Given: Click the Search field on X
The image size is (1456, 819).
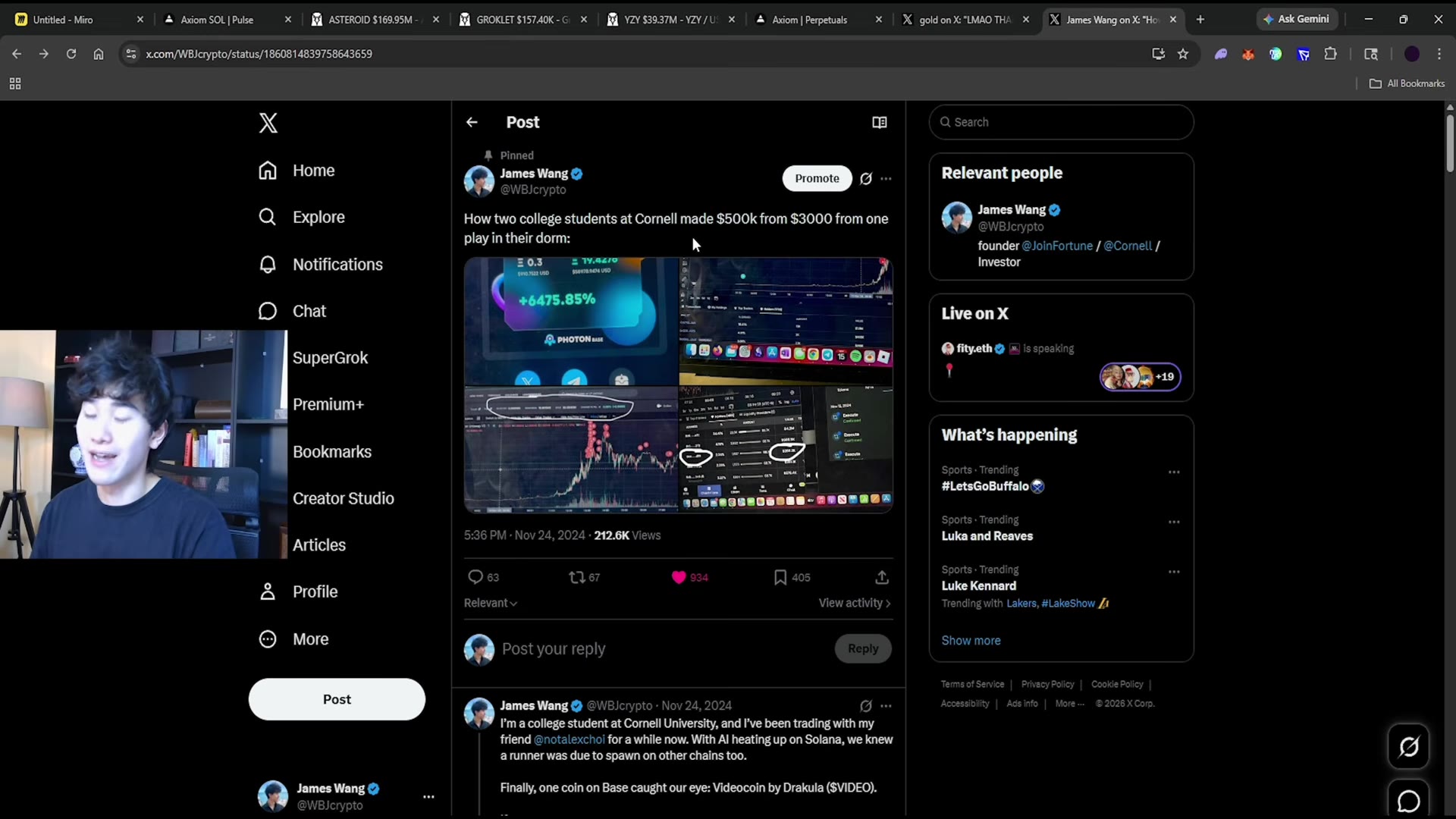Looking at the screenshot, I should 1061,122.
